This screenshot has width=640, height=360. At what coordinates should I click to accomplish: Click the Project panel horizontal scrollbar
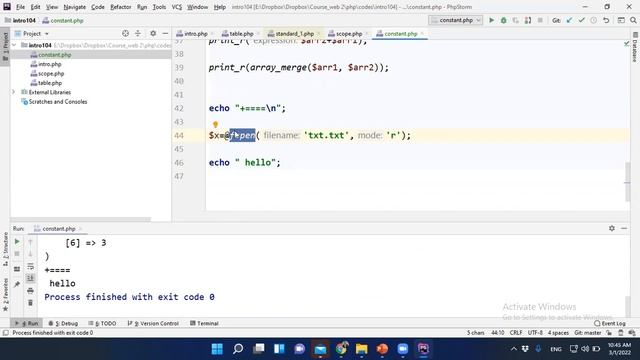click(81, 219)
